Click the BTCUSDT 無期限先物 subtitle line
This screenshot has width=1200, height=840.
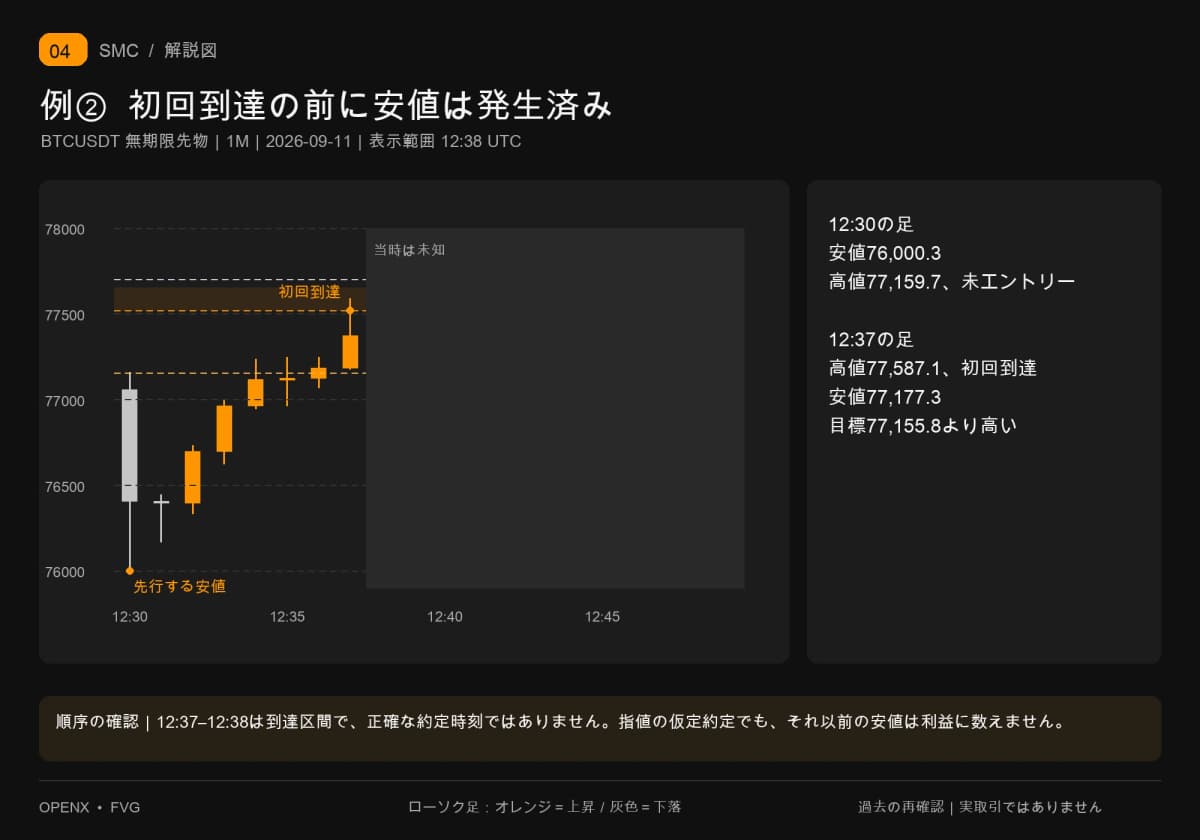(x=281, y=141)
